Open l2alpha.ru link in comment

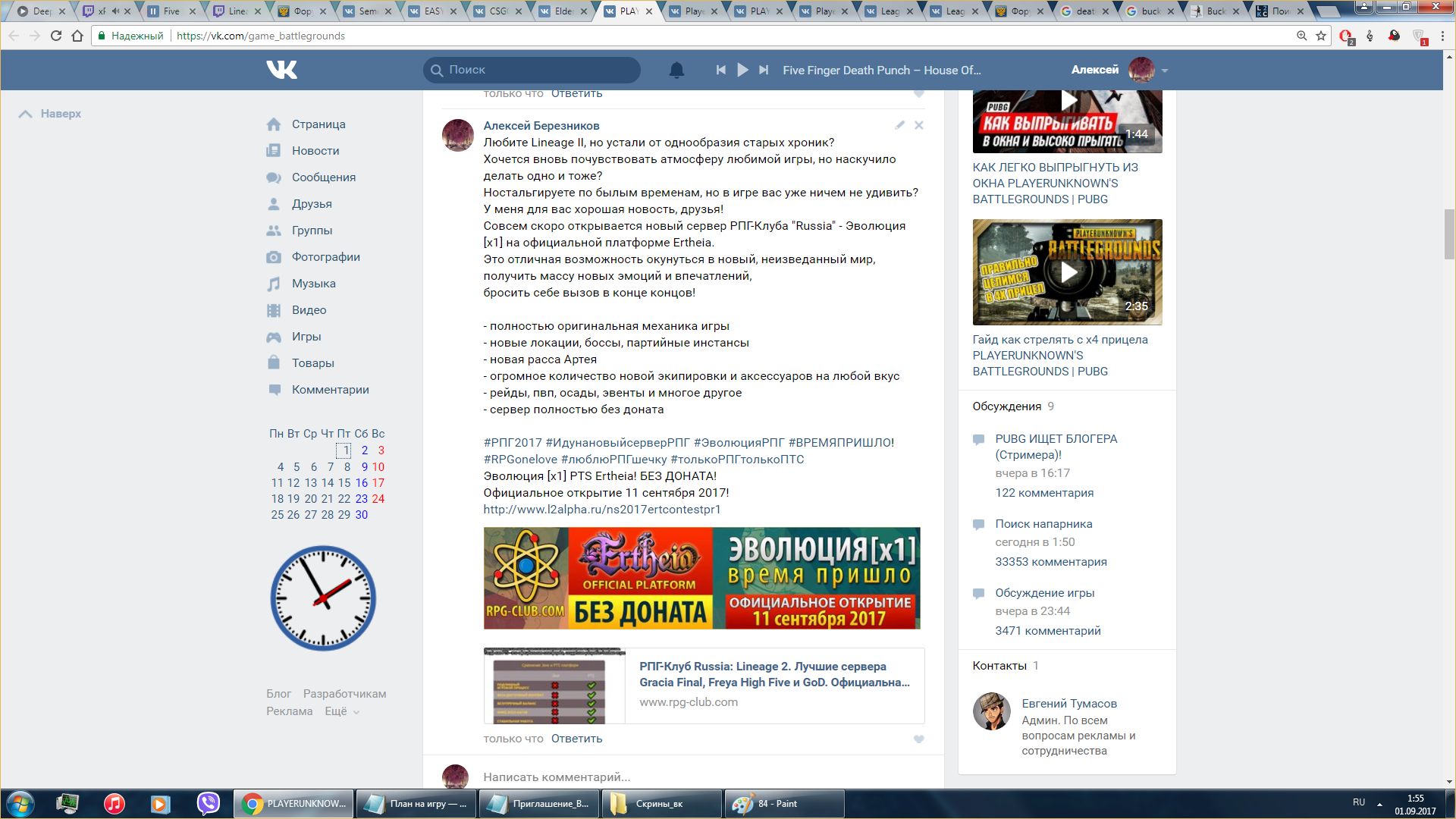coord(602,510)
